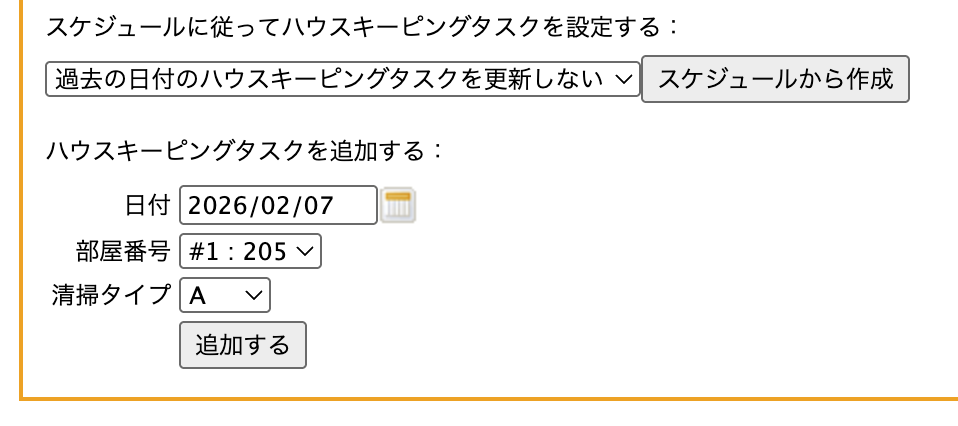Open the 清掃タイプ dropdown showing A
Screen dimensions: 958x426
(x=224, y=295)
